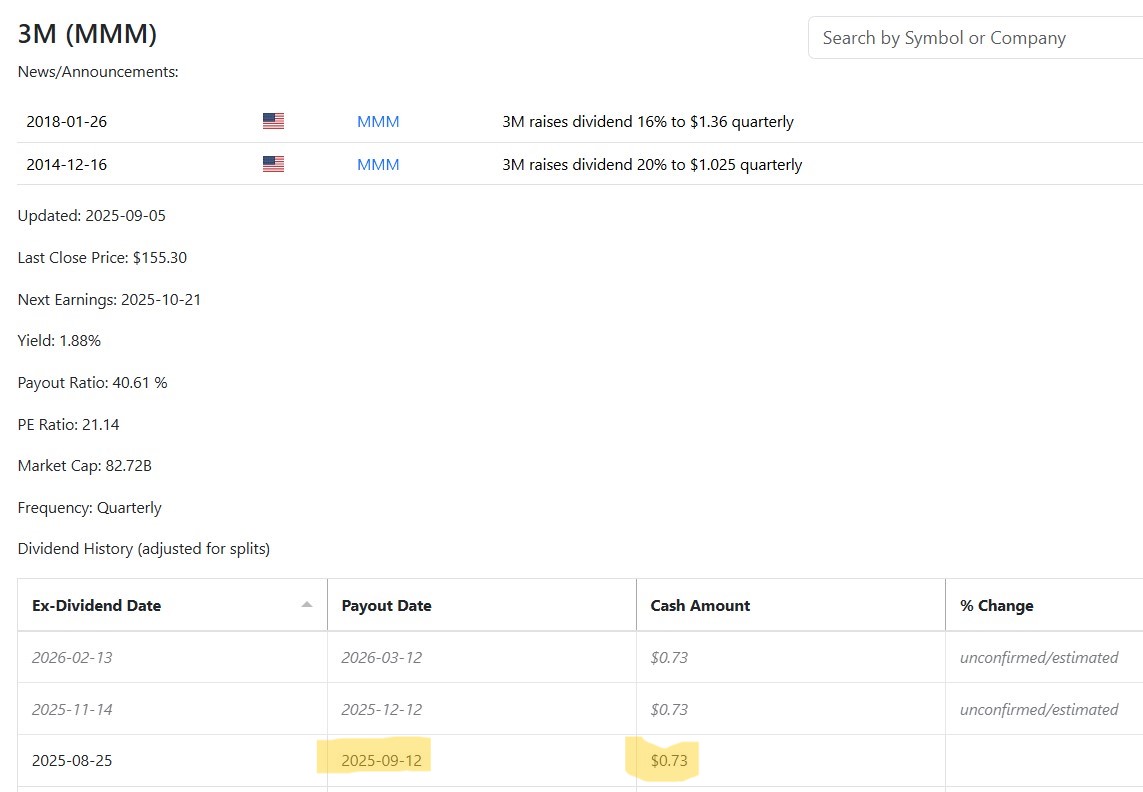
Task: Select the 3M raises dividend 20% announcement
Action: [x=652, y=165]
